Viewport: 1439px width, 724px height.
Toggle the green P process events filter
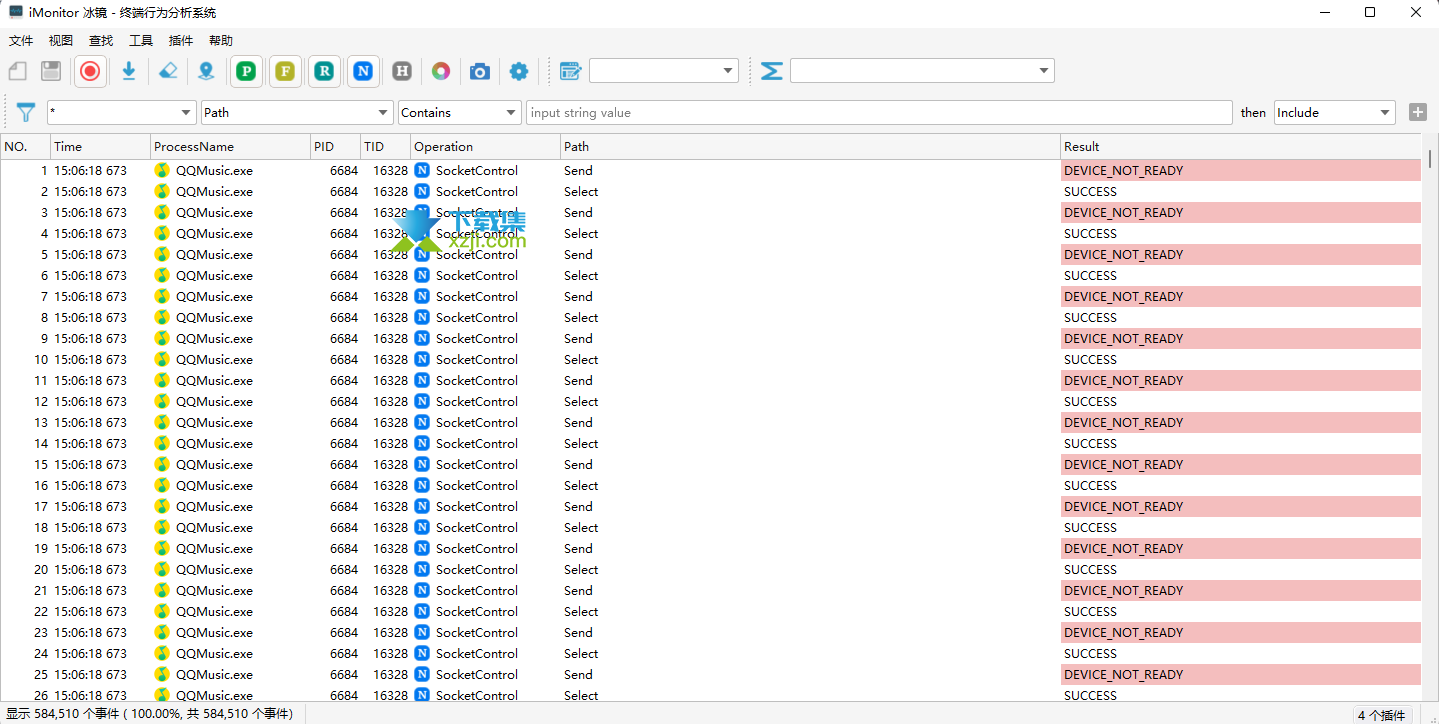(x=246, y=71)
